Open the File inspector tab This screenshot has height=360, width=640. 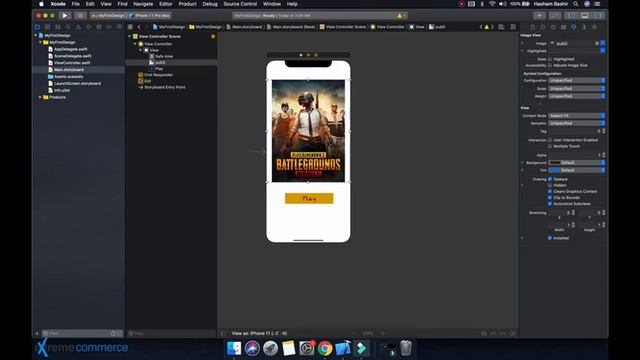click(x=533, y=27)
